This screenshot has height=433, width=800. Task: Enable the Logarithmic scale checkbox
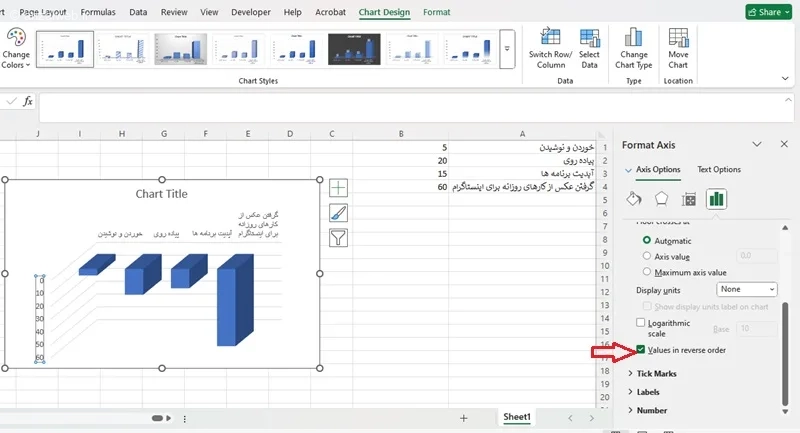641,322
